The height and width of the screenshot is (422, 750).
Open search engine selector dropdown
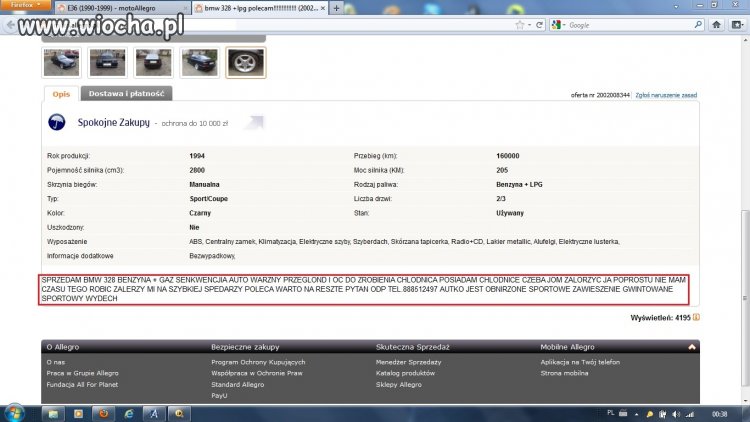pos(558,25)
